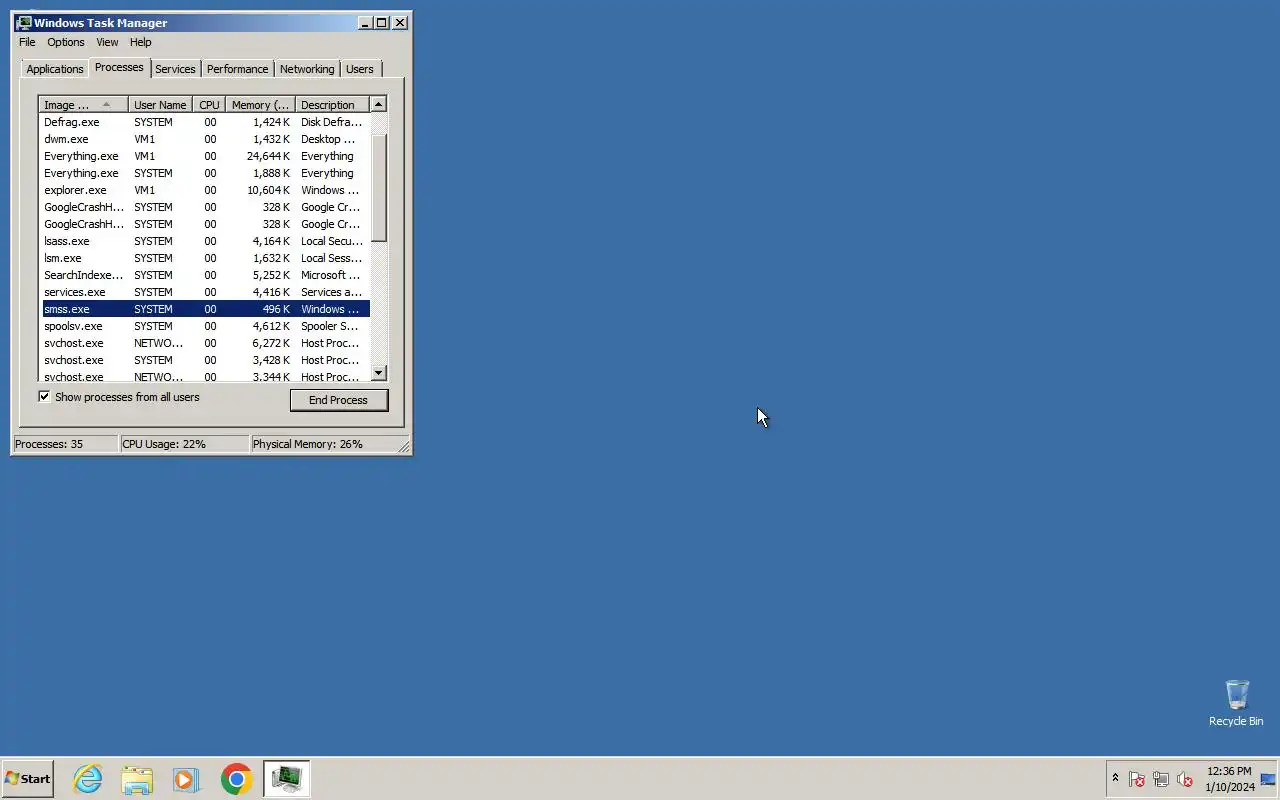Select svchost.exe using 6,272 K
The width and height of the screenshot is (1280, 800).
pyautogui.click(x=205, y=343)
